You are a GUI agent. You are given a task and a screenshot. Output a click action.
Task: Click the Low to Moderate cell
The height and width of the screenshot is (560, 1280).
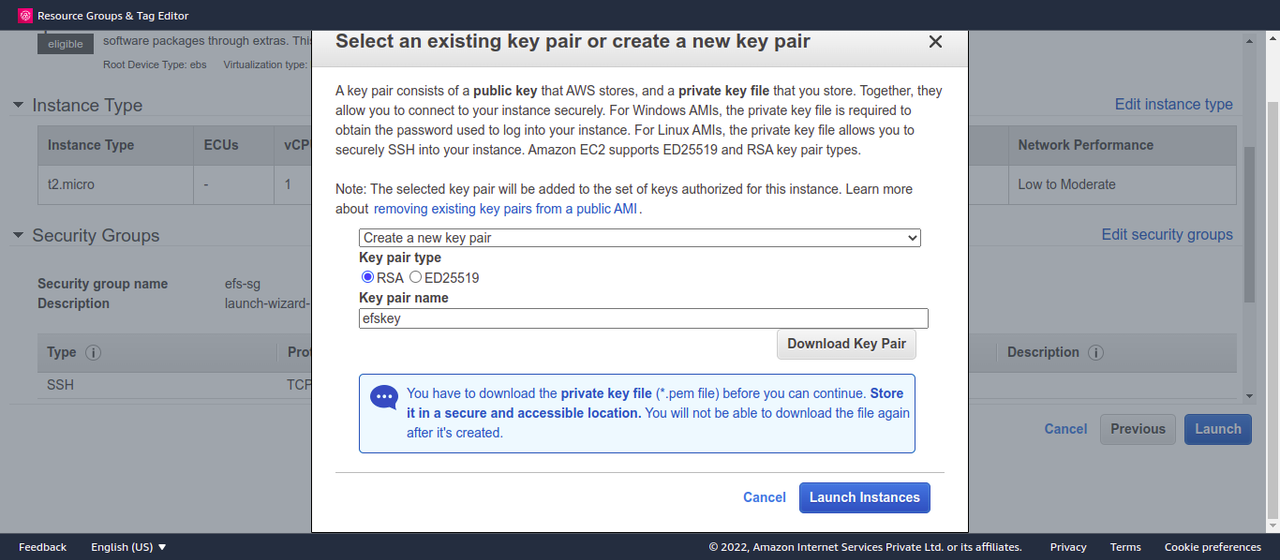1122,185
